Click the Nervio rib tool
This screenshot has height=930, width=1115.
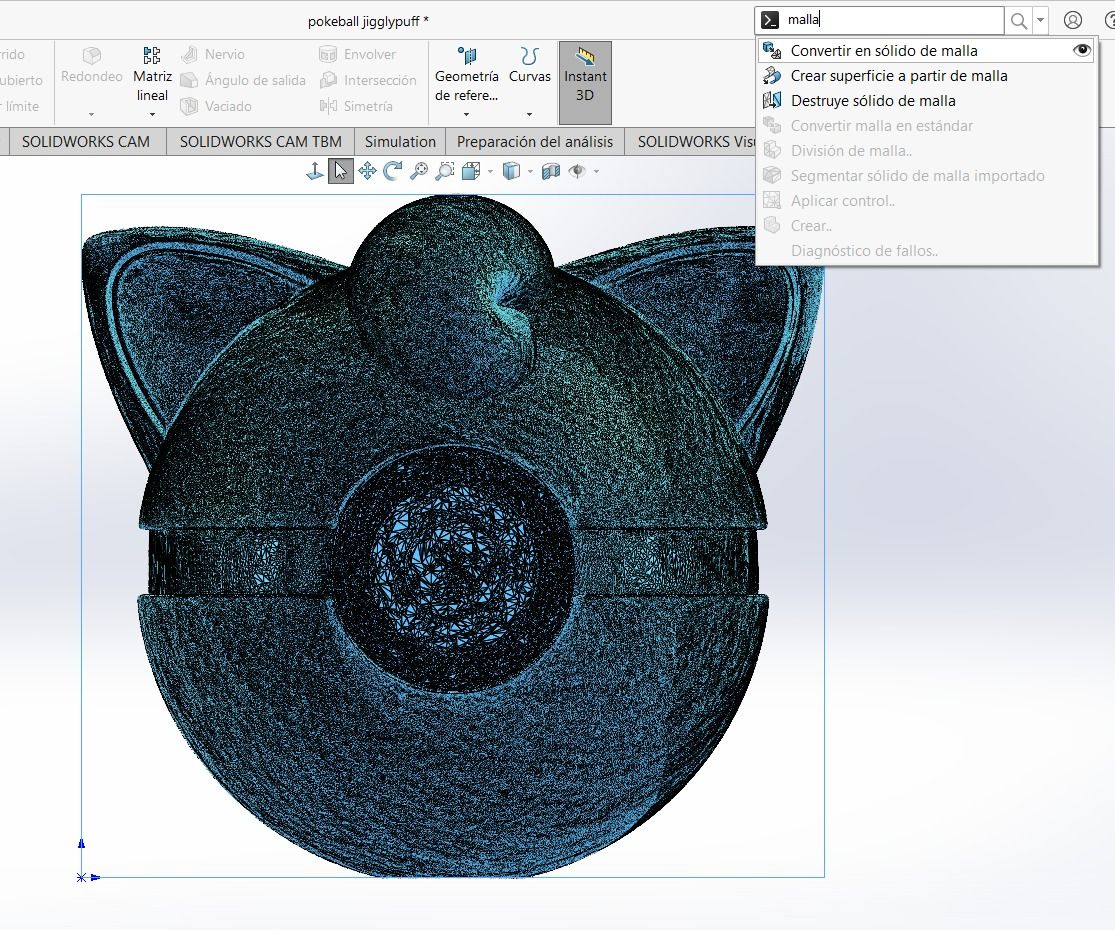coord(213,54)
